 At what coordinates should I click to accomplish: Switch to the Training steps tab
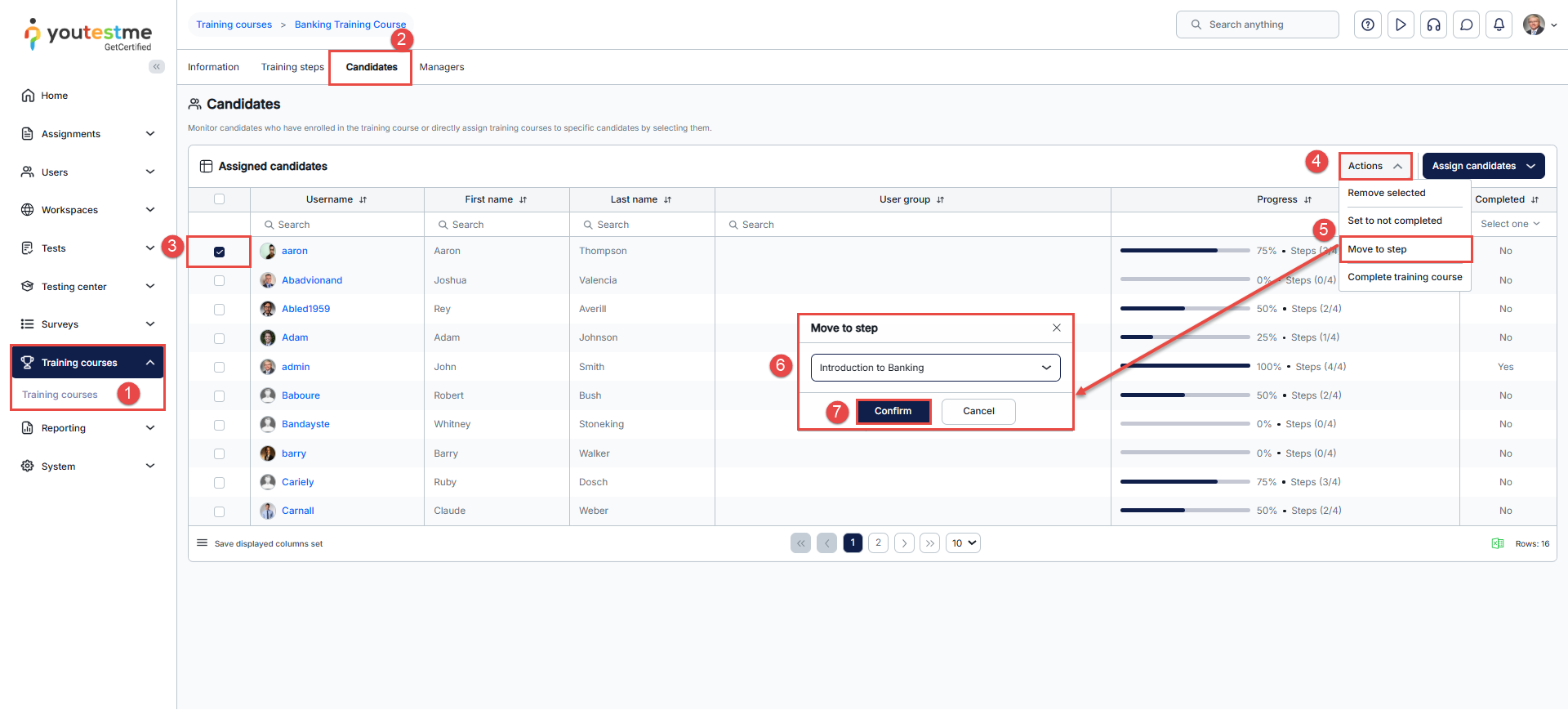click(292, 67)
